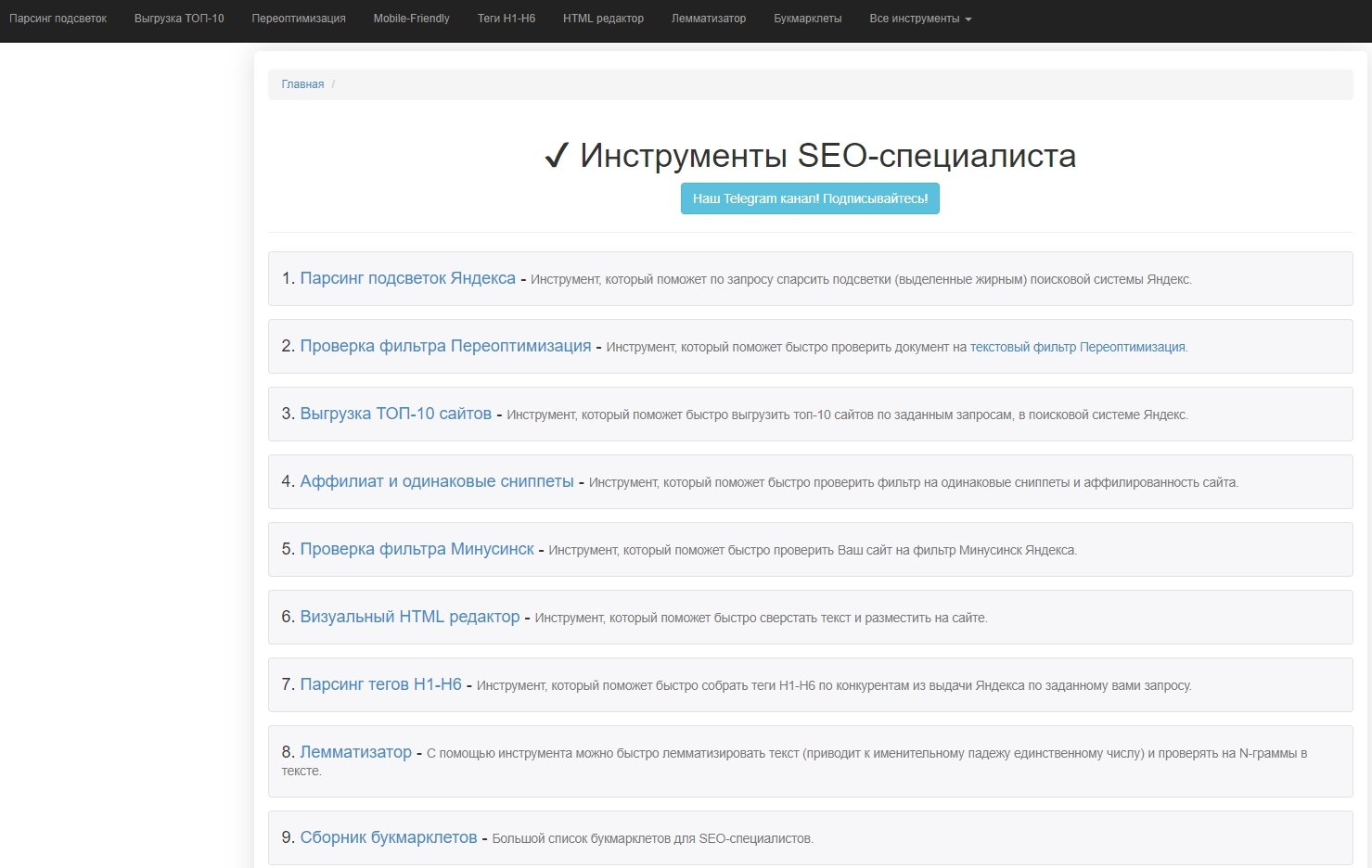
Task: Follow the текстовый фильтр Переоптимизация link
Action: [x=1078, y=347]
